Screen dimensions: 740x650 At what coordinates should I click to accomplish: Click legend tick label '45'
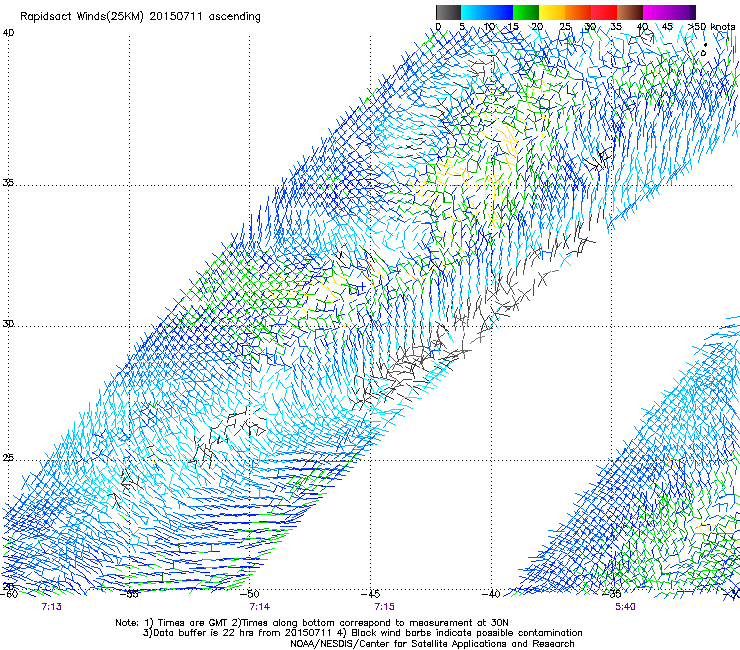(x=667, y=27)
